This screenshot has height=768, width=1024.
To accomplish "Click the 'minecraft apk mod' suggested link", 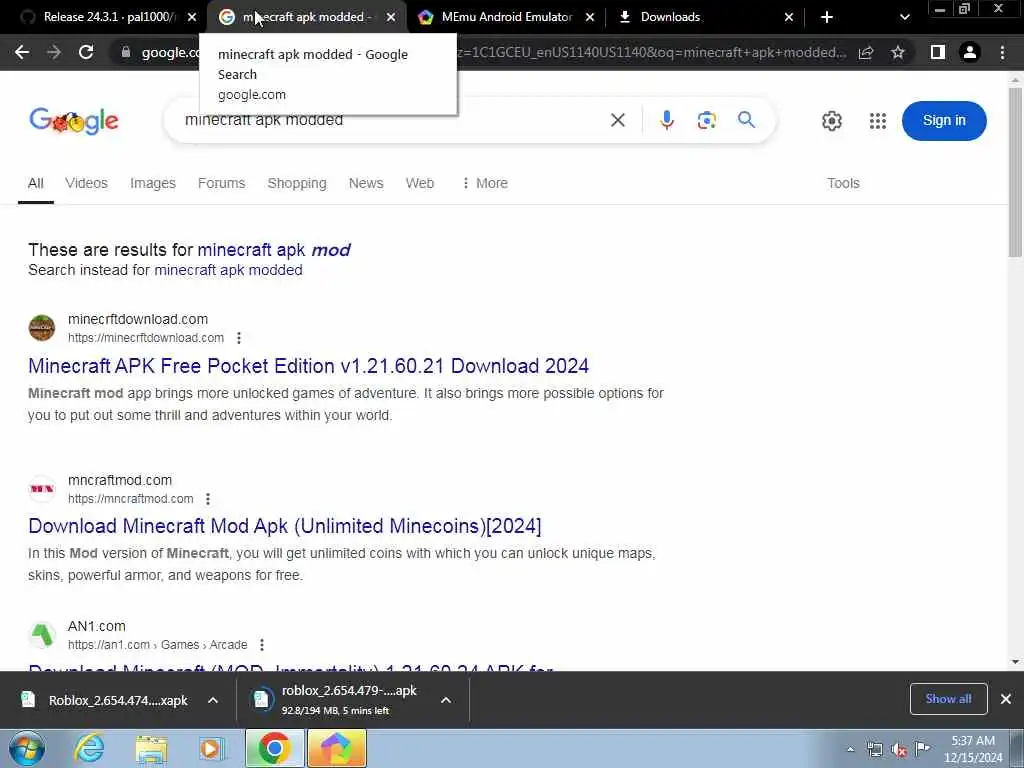I will tap(274, 250).
